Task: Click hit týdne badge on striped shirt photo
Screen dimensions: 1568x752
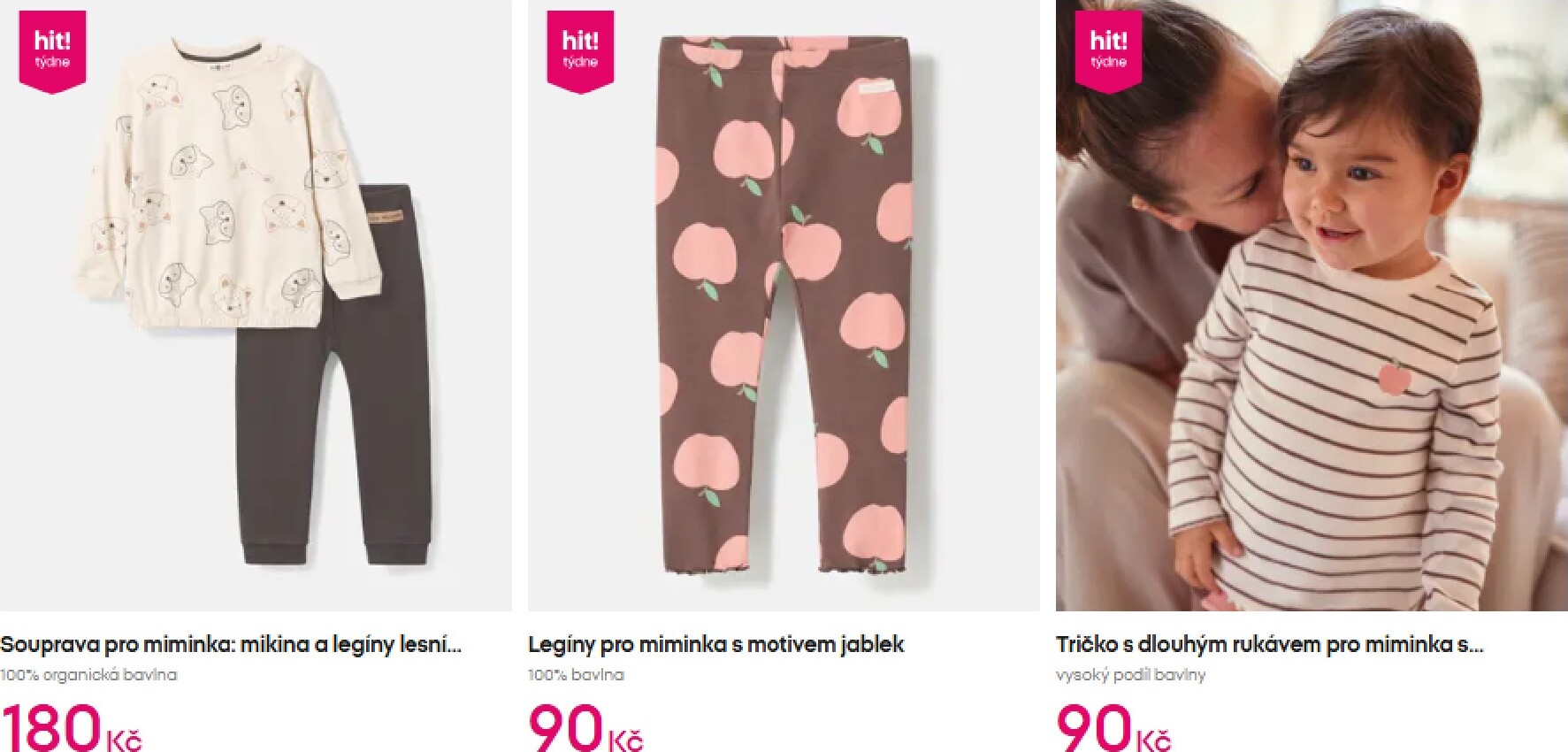Action: pos(1108,51)
